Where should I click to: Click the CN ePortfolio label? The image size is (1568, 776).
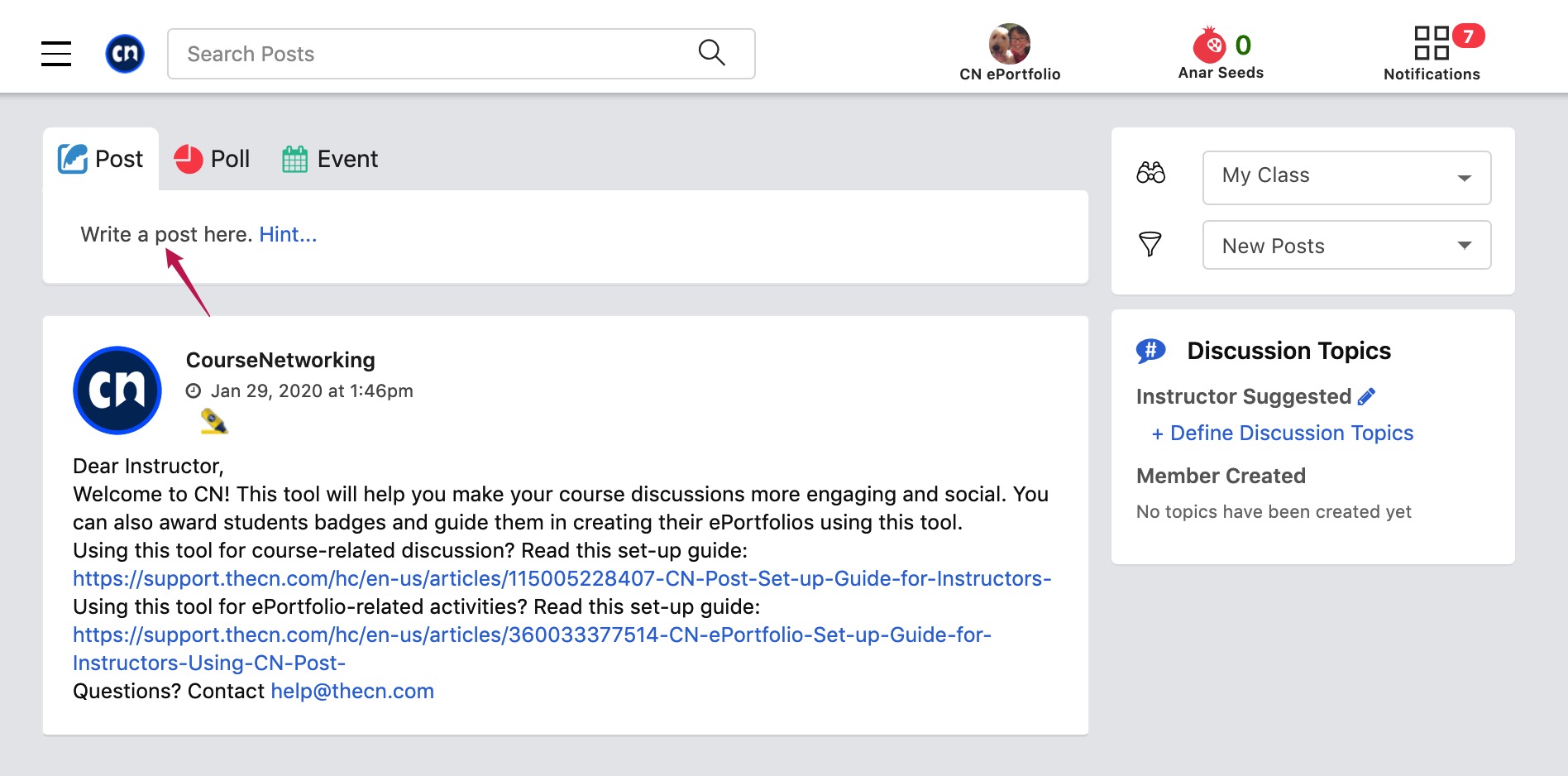(x=1010, y=74)
